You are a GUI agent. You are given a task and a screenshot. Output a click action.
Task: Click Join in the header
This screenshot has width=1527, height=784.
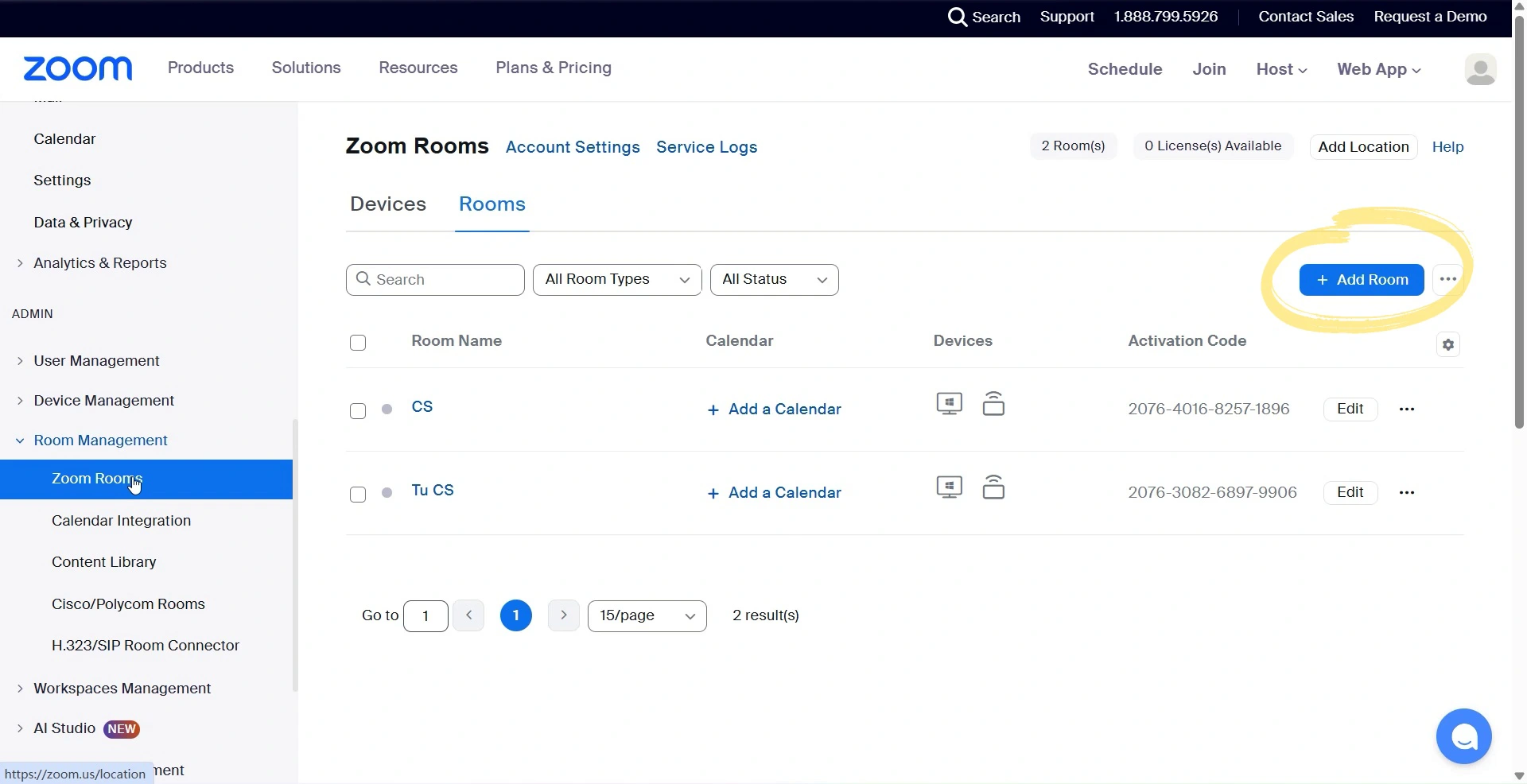point(1209,69)
